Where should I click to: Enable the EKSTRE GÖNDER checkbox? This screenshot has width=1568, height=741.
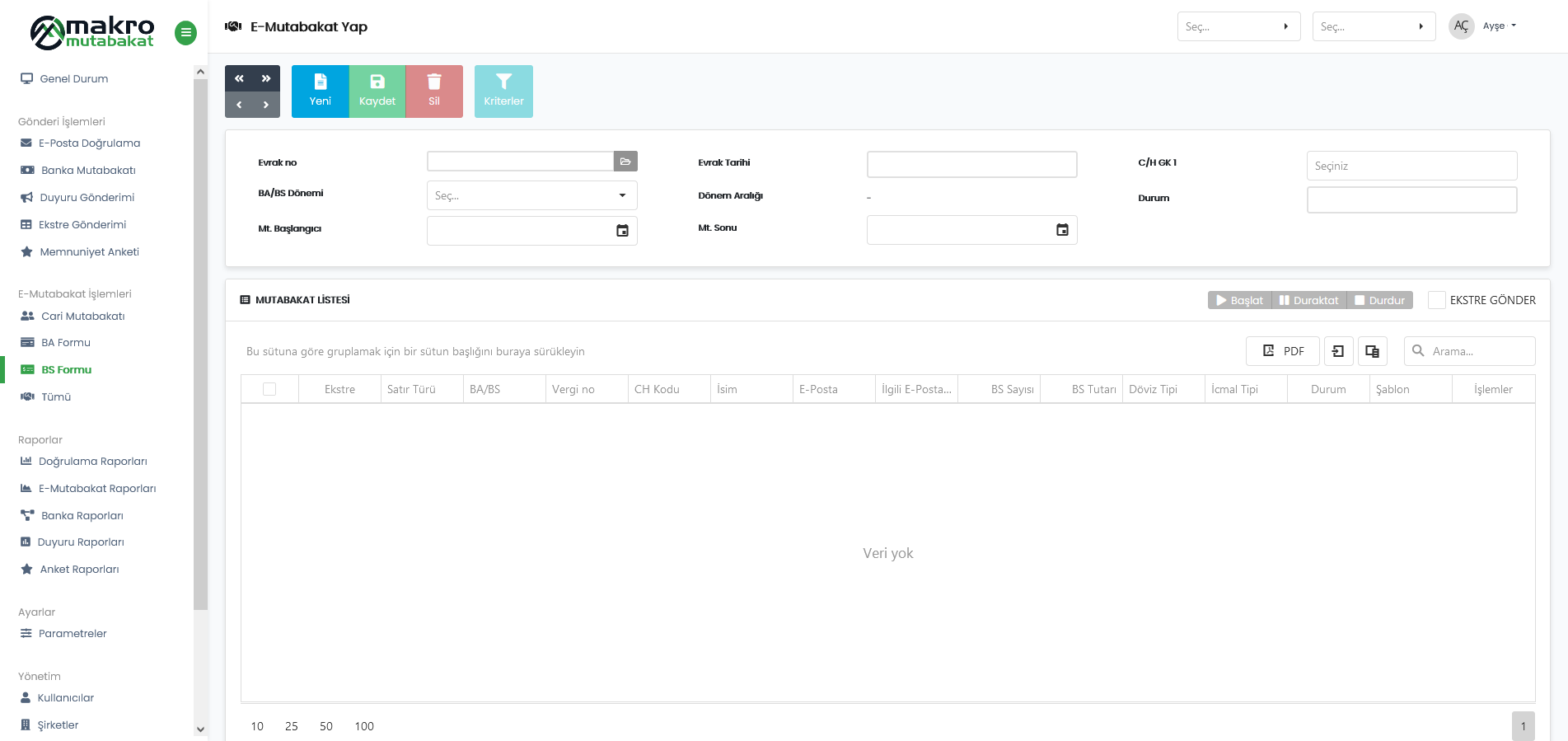coord(1436,300)
